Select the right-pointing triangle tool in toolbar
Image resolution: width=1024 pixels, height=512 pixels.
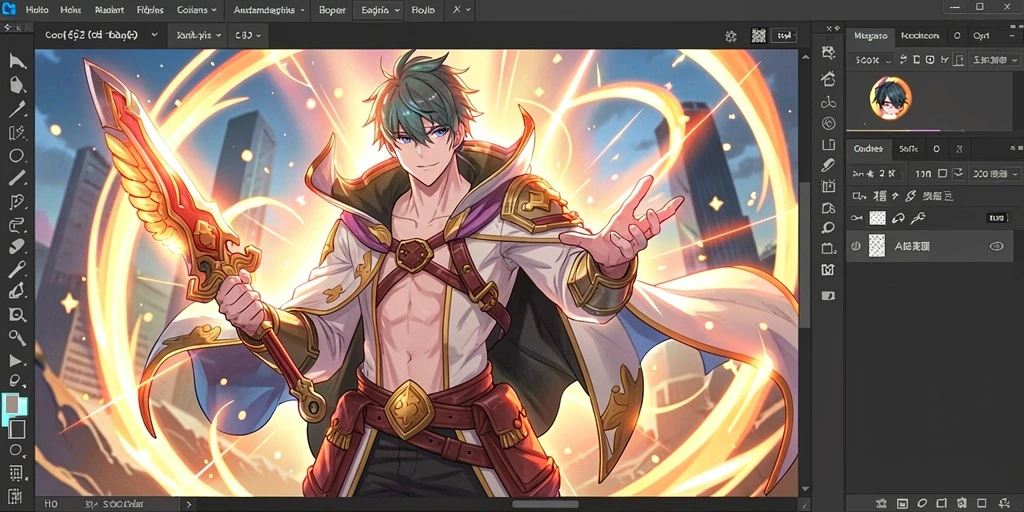[x=15, y=361]
